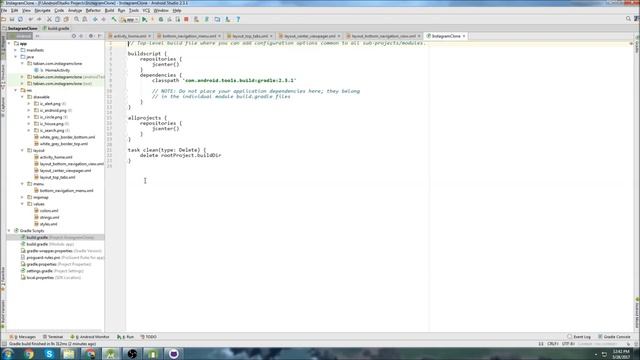Click the Forward navigation arrow icon

(104, 19)
